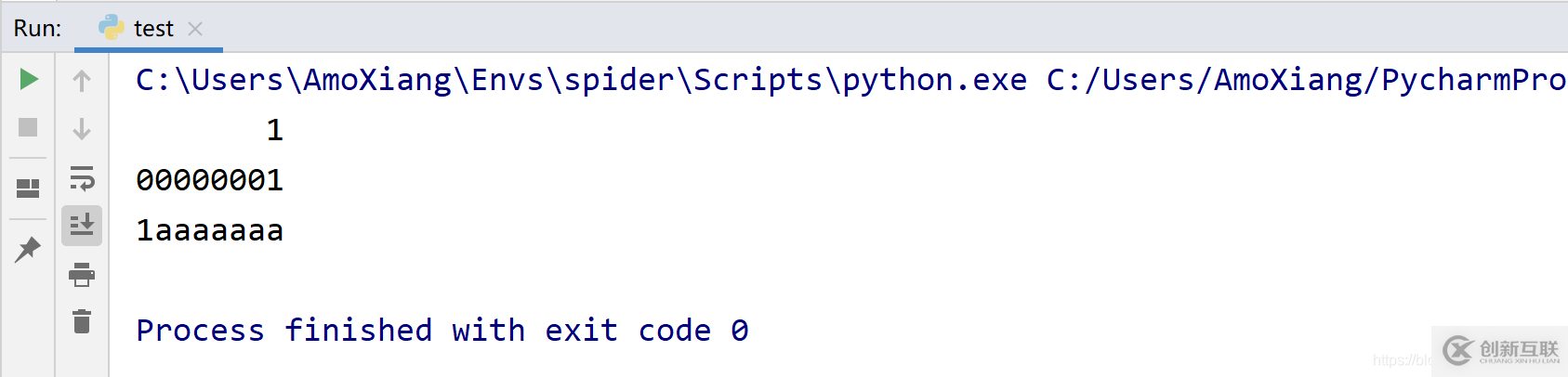The width and height of the screenshot is (1568, 377).
Task: Click the Stop process square icon
Action: tap(29, 127)
